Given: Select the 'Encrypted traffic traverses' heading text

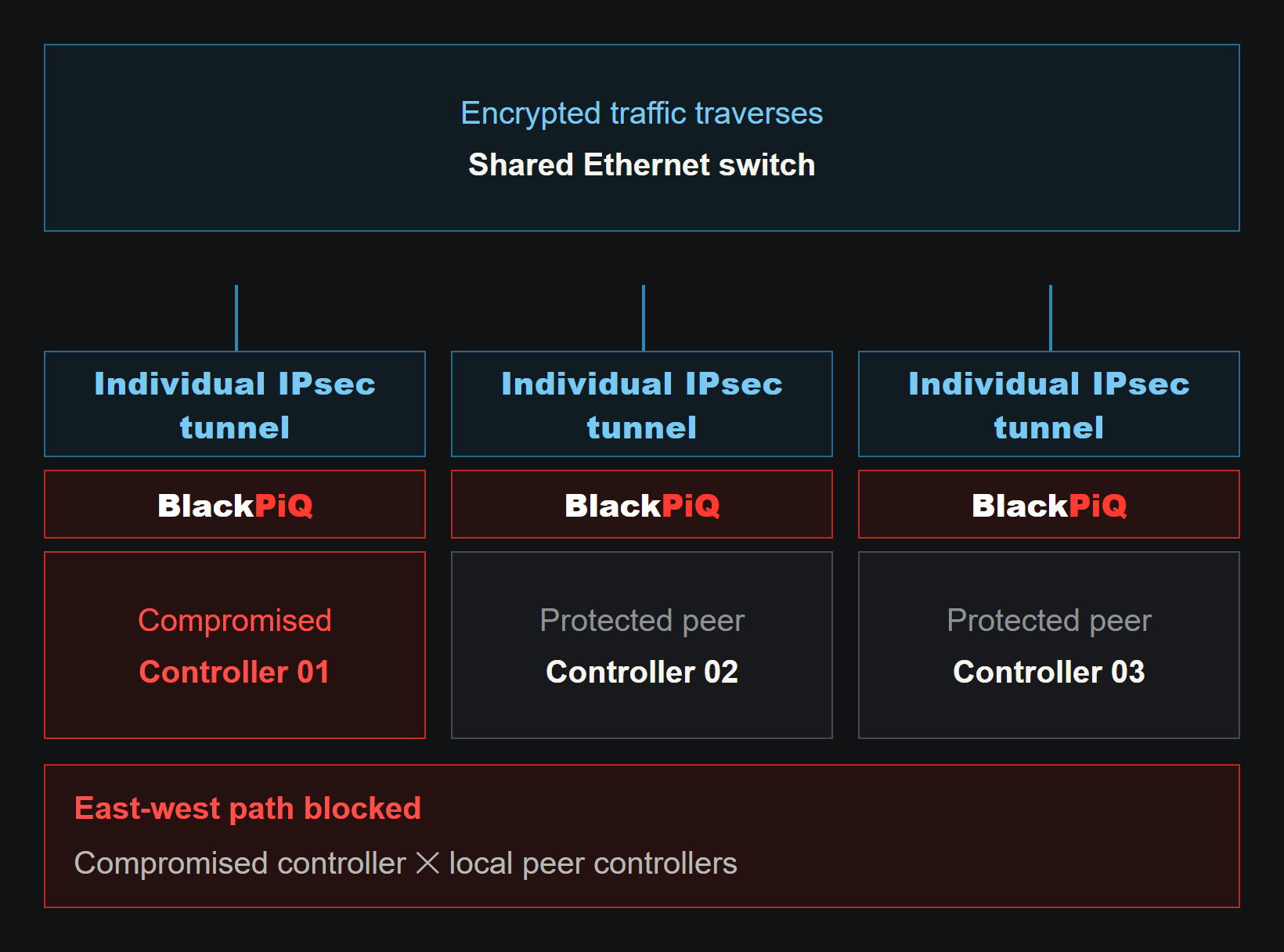Looking at the screenshot, I should click(x=642, y=114).
